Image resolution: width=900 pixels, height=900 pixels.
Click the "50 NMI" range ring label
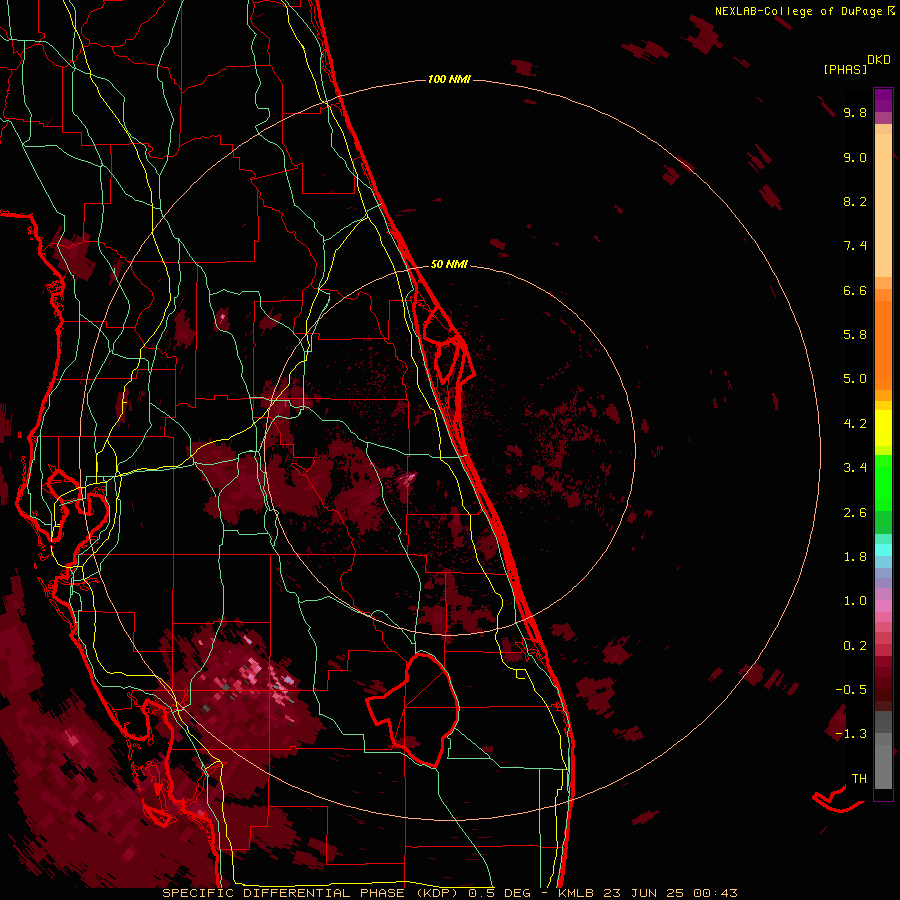pyautogui.click(x=449, y=265)
